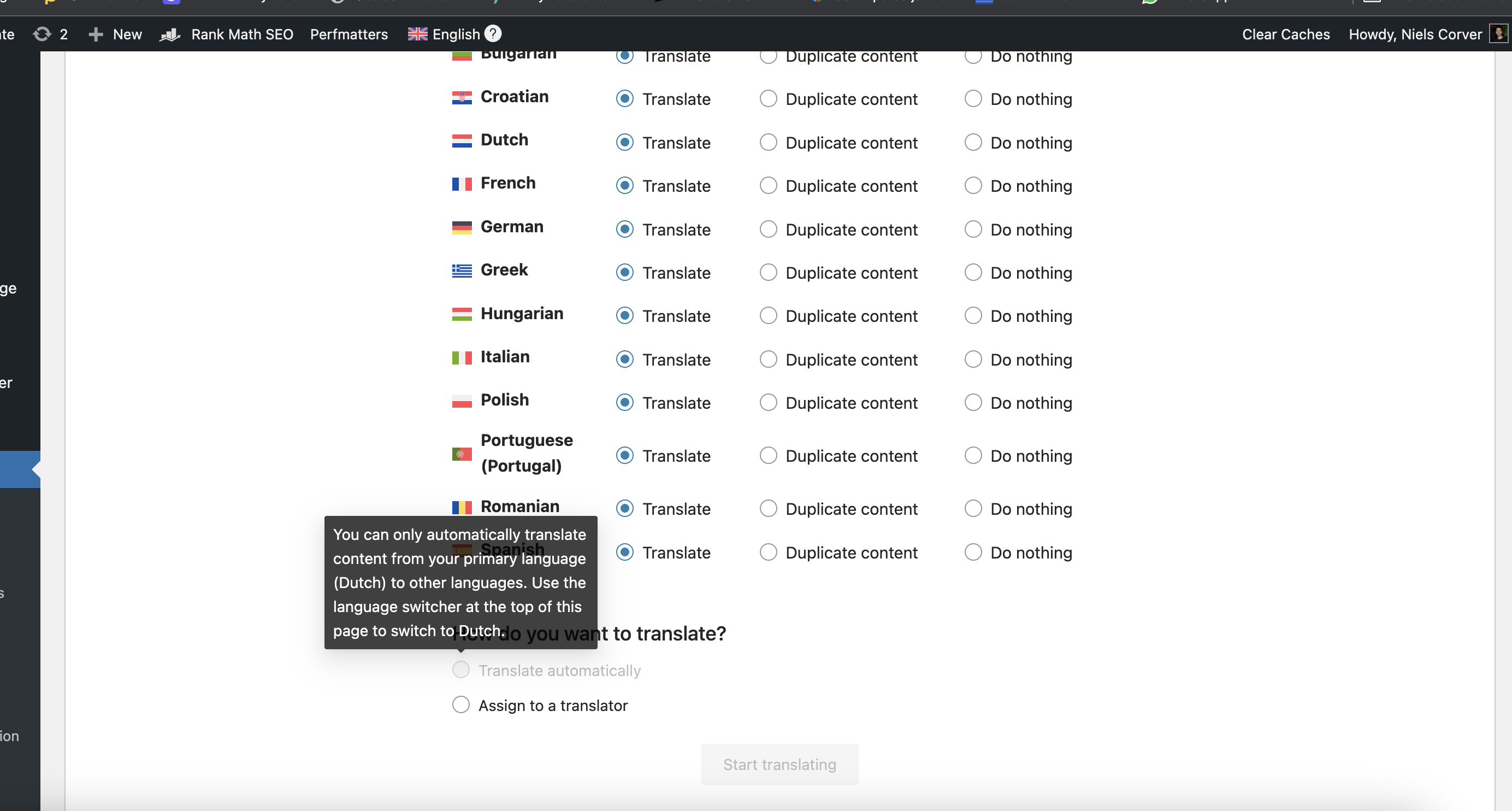Set Italian to Do nothing
The image size is (1512, 811).
[x=973, y=359]
